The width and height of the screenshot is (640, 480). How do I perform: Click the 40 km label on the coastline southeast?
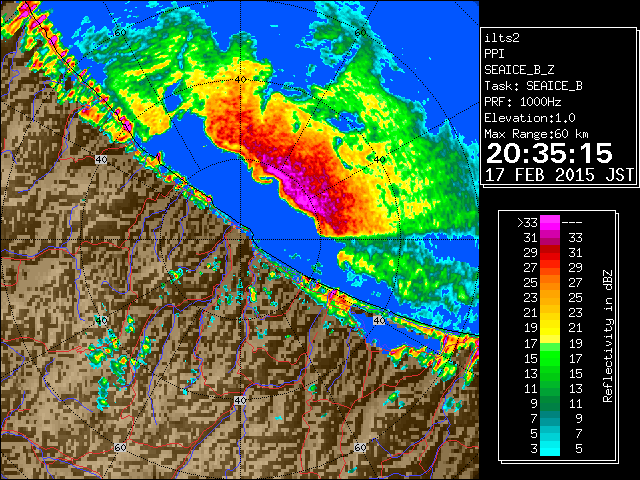(x=379, y=320)
